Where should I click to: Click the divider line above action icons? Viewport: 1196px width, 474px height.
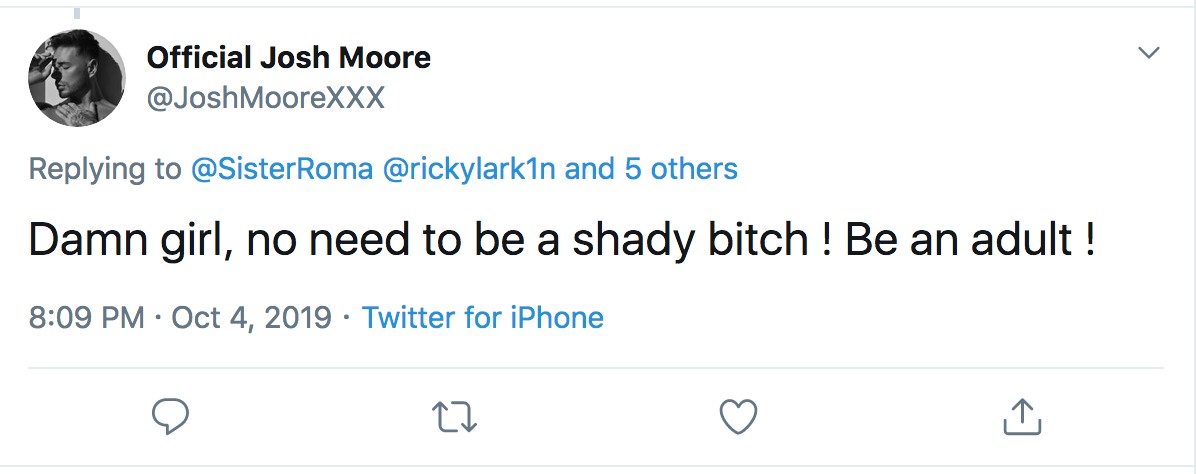pyautogui.click(x=596, y=368)
